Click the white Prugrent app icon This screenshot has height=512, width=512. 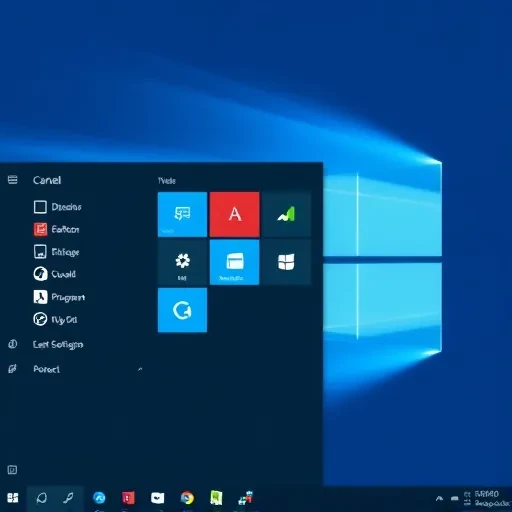pos(40,297)
